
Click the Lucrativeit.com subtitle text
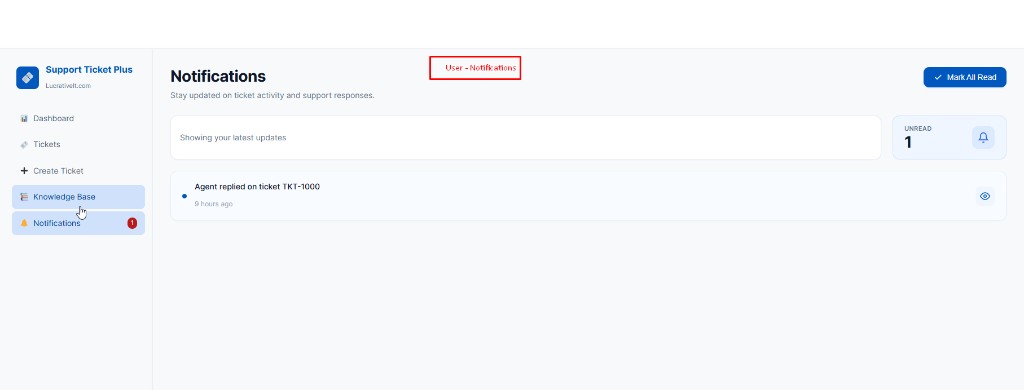click(x=68, y=86)
